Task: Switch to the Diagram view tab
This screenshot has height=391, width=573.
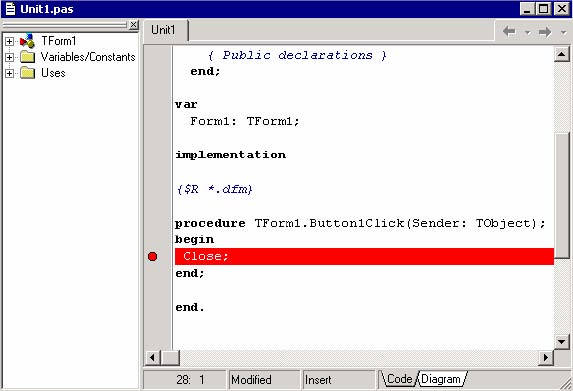Action: (x=441, y=379)
